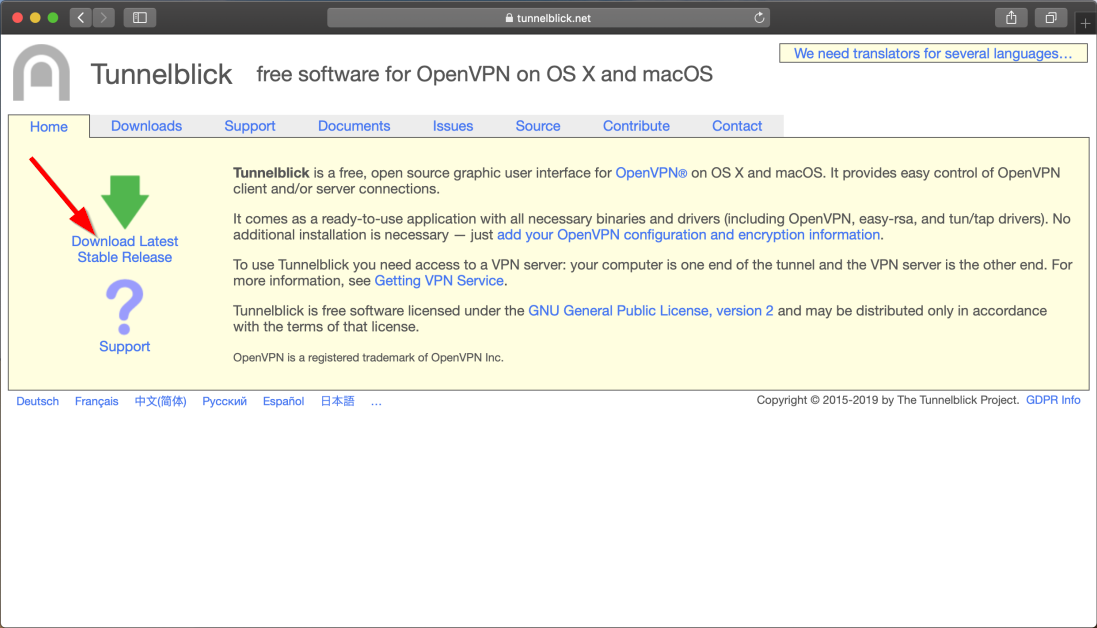Click the lock icon in address bar
The width and height of the screenshot is (1097, 628).
pyautogui.click(x=509, y=18)
